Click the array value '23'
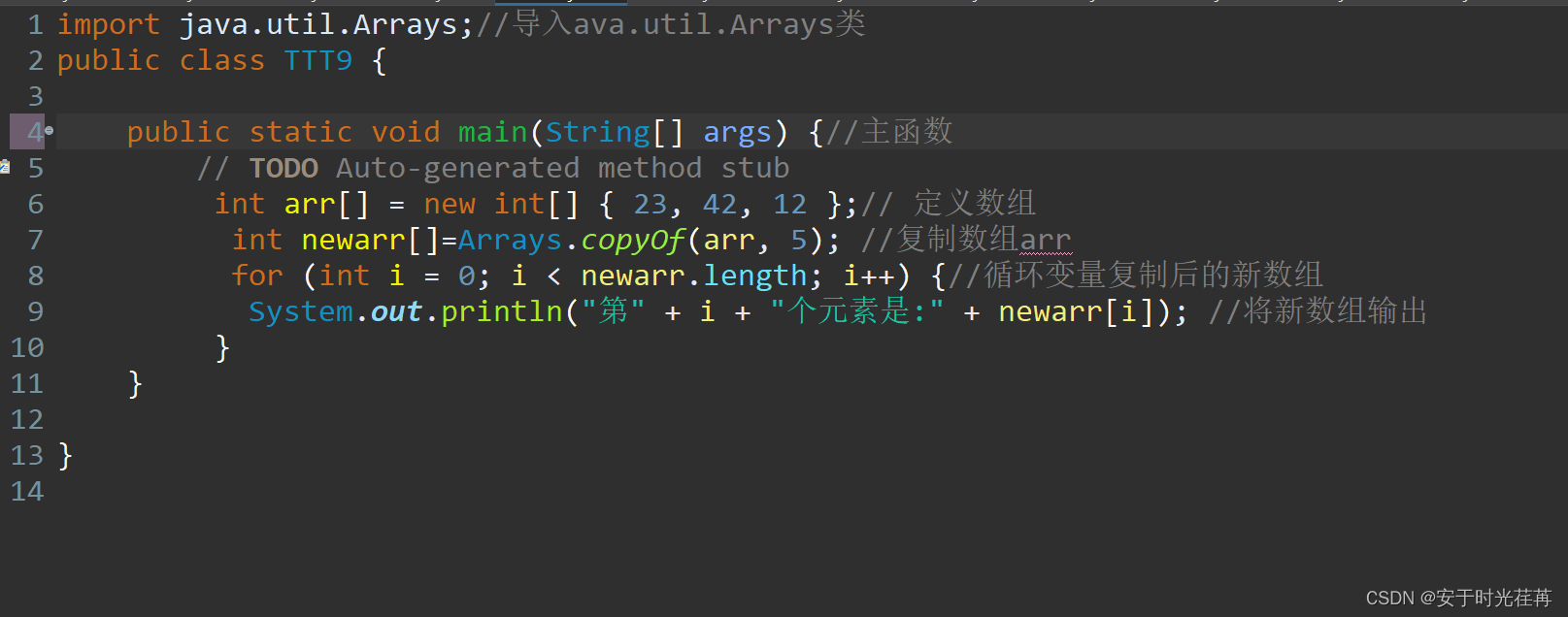The image size is (1568, 617). (x=651, y=204)
